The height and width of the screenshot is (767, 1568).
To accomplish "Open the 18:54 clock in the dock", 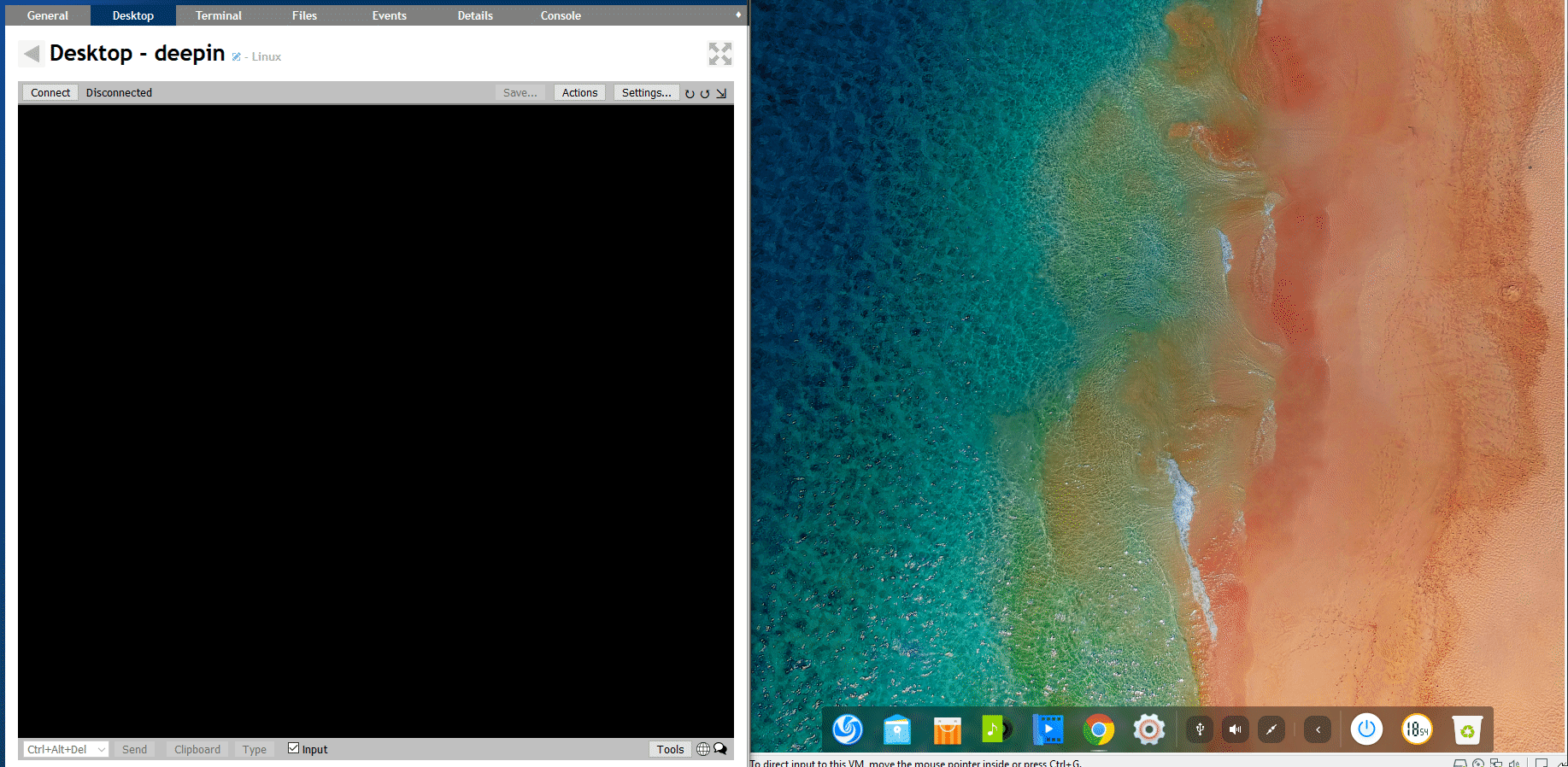I will point(1417,729).
